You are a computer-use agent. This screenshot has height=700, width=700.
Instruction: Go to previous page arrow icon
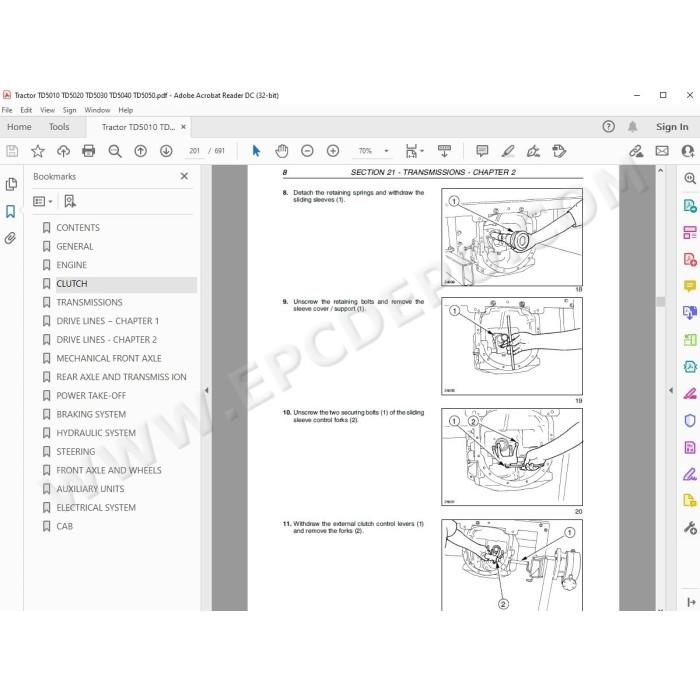[141, 151]
